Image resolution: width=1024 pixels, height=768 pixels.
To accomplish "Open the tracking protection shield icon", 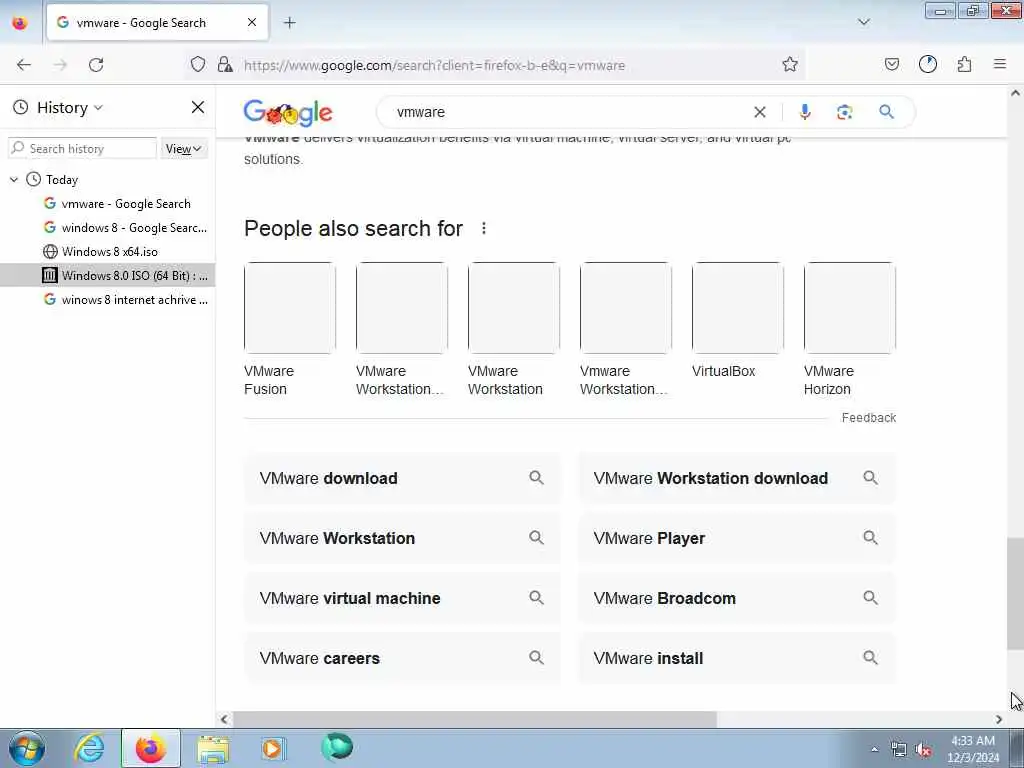I will click(198, 64).
